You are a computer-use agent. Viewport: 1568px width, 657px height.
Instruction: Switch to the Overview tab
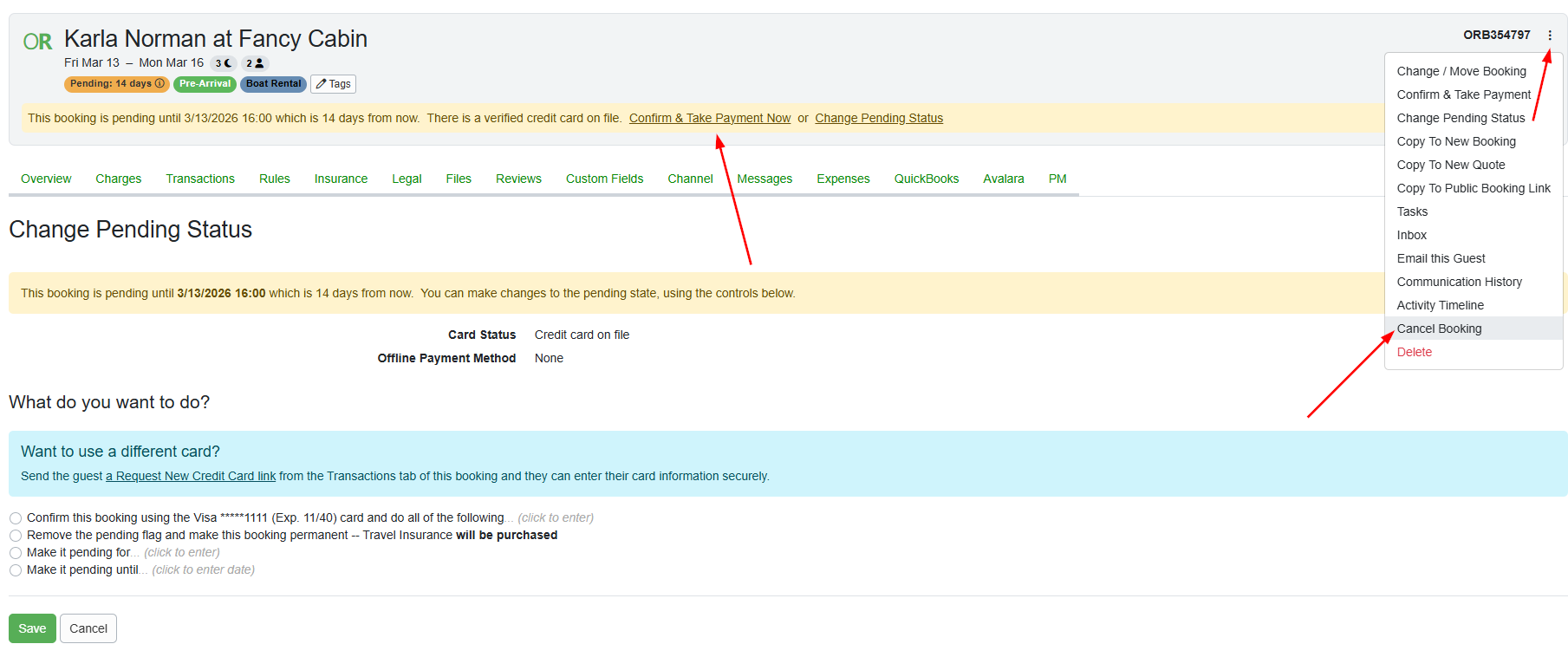coord(46,179)
